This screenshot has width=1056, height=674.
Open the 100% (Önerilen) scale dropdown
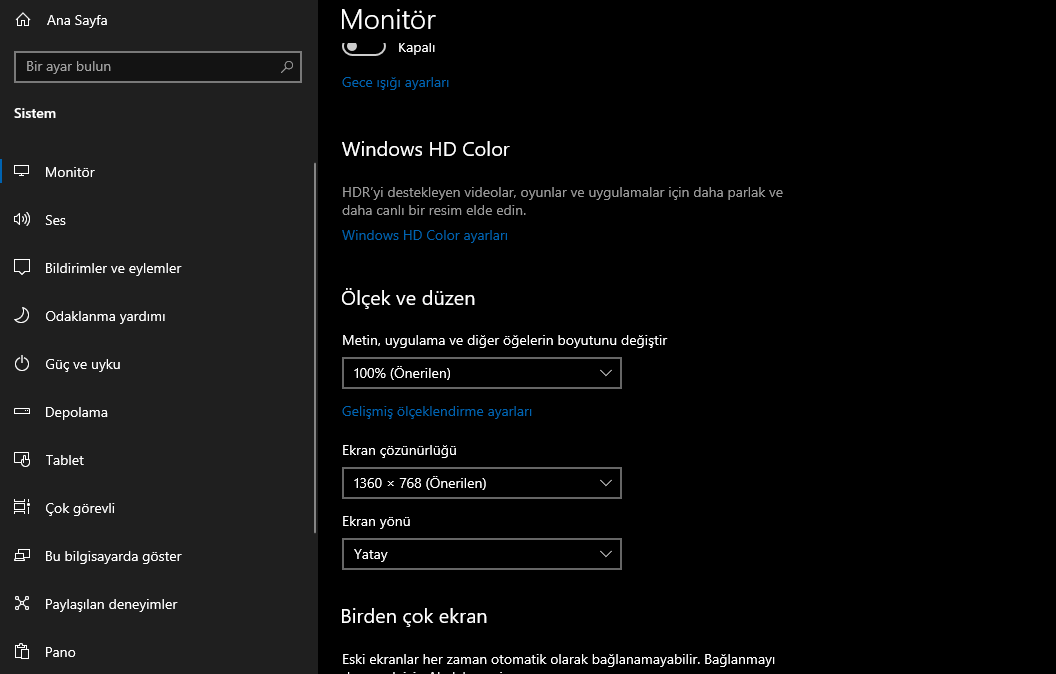pos(481,373)
